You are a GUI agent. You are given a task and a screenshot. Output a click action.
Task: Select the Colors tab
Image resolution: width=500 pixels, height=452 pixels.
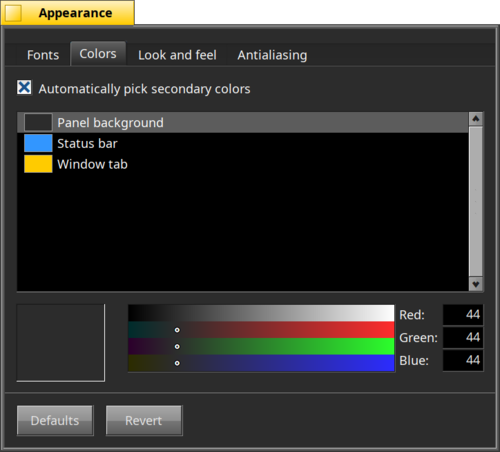tap(98, 54)
